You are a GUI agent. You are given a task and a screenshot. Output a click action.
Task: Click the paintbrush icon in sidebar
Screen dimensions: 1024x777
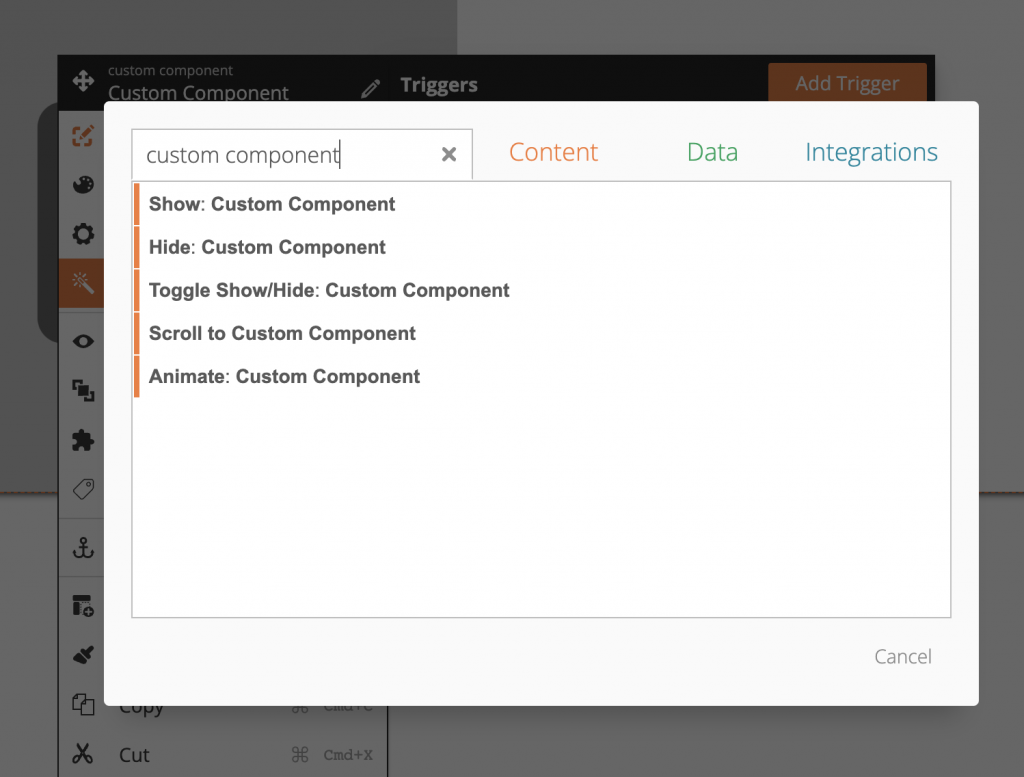coord(83,655)
